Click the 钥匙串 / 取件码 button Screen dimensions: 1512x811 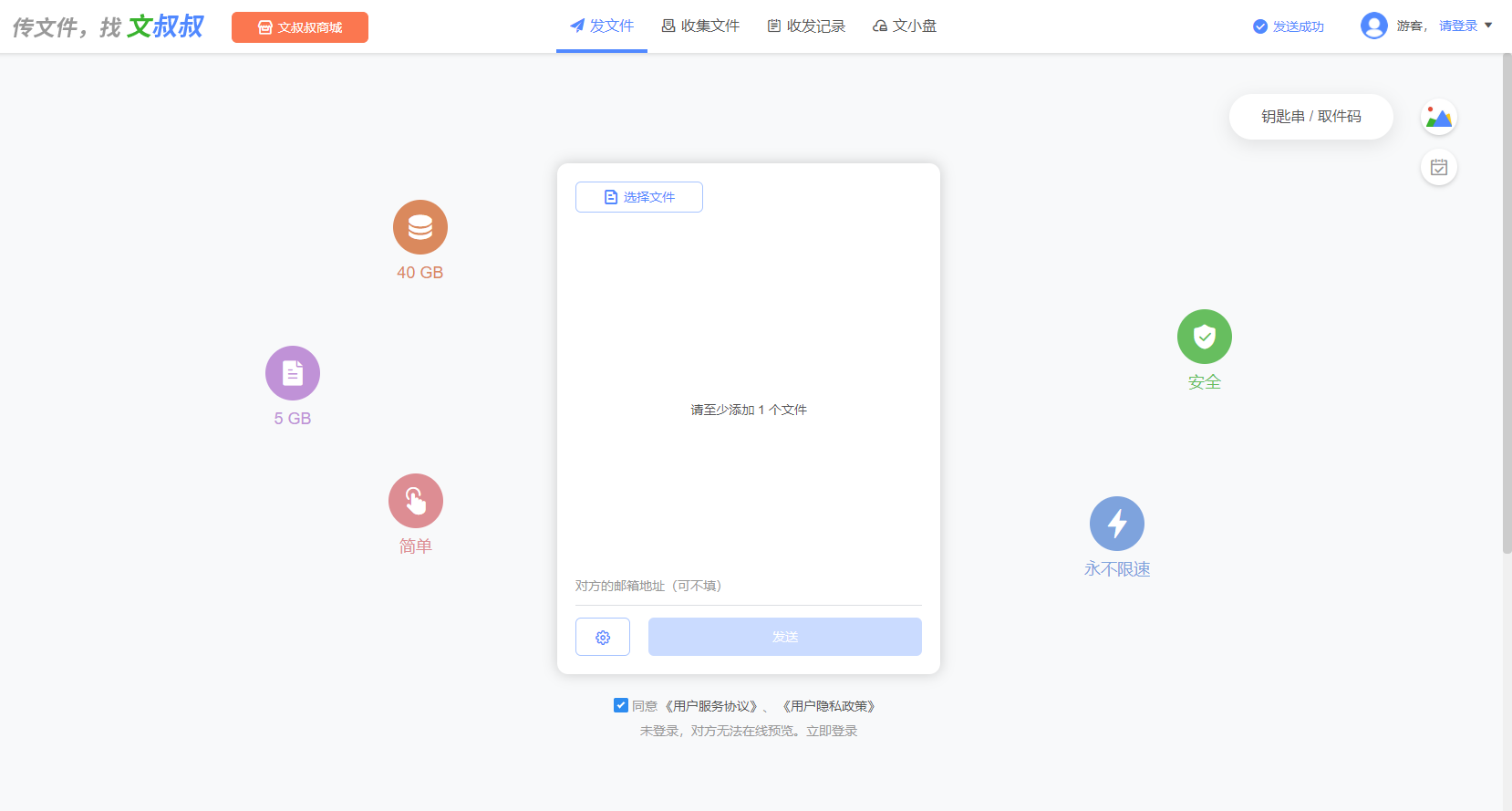(x=1310, y=117)
